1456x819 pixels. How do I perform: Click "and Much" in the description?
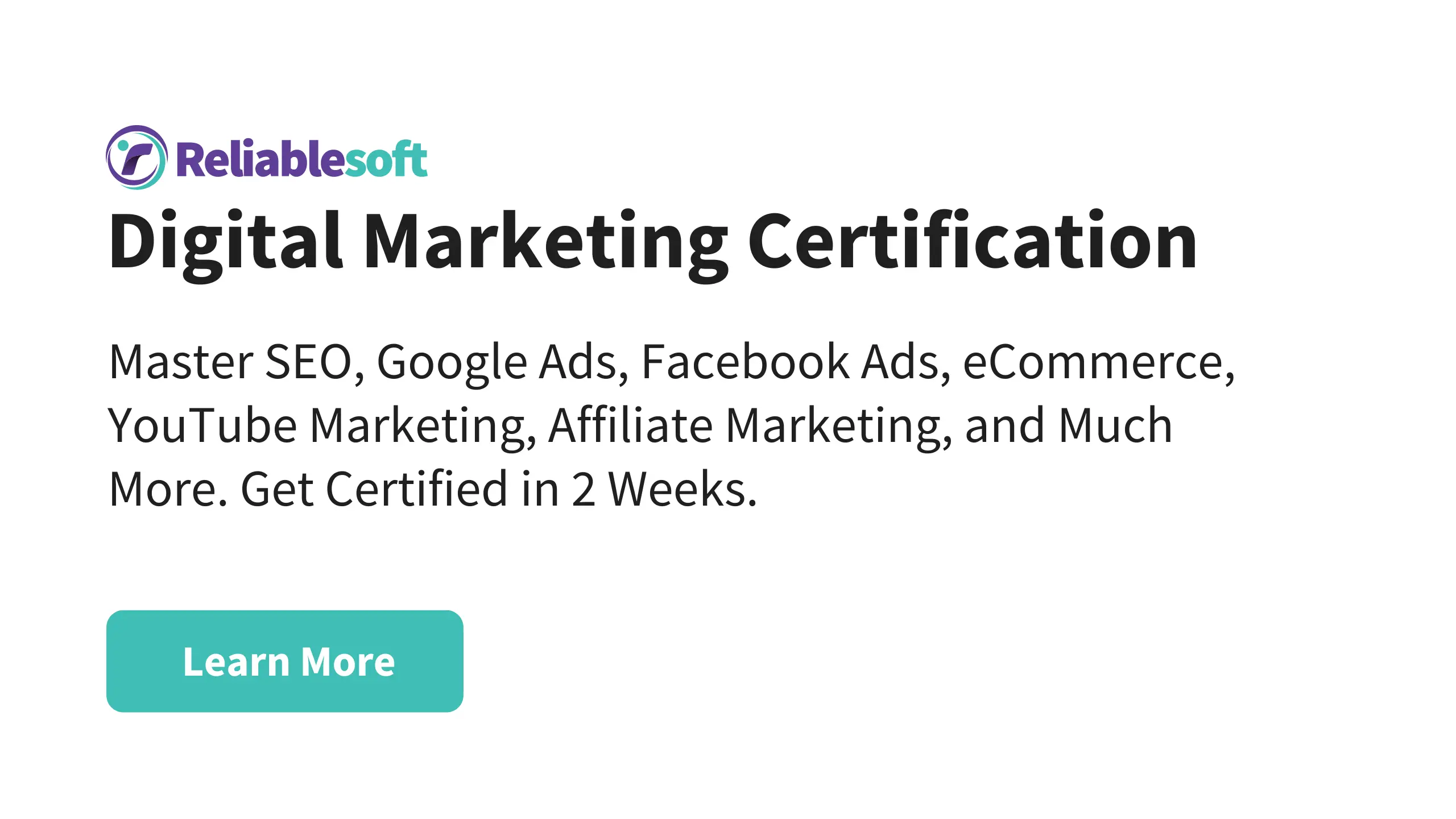[1068, 426]
